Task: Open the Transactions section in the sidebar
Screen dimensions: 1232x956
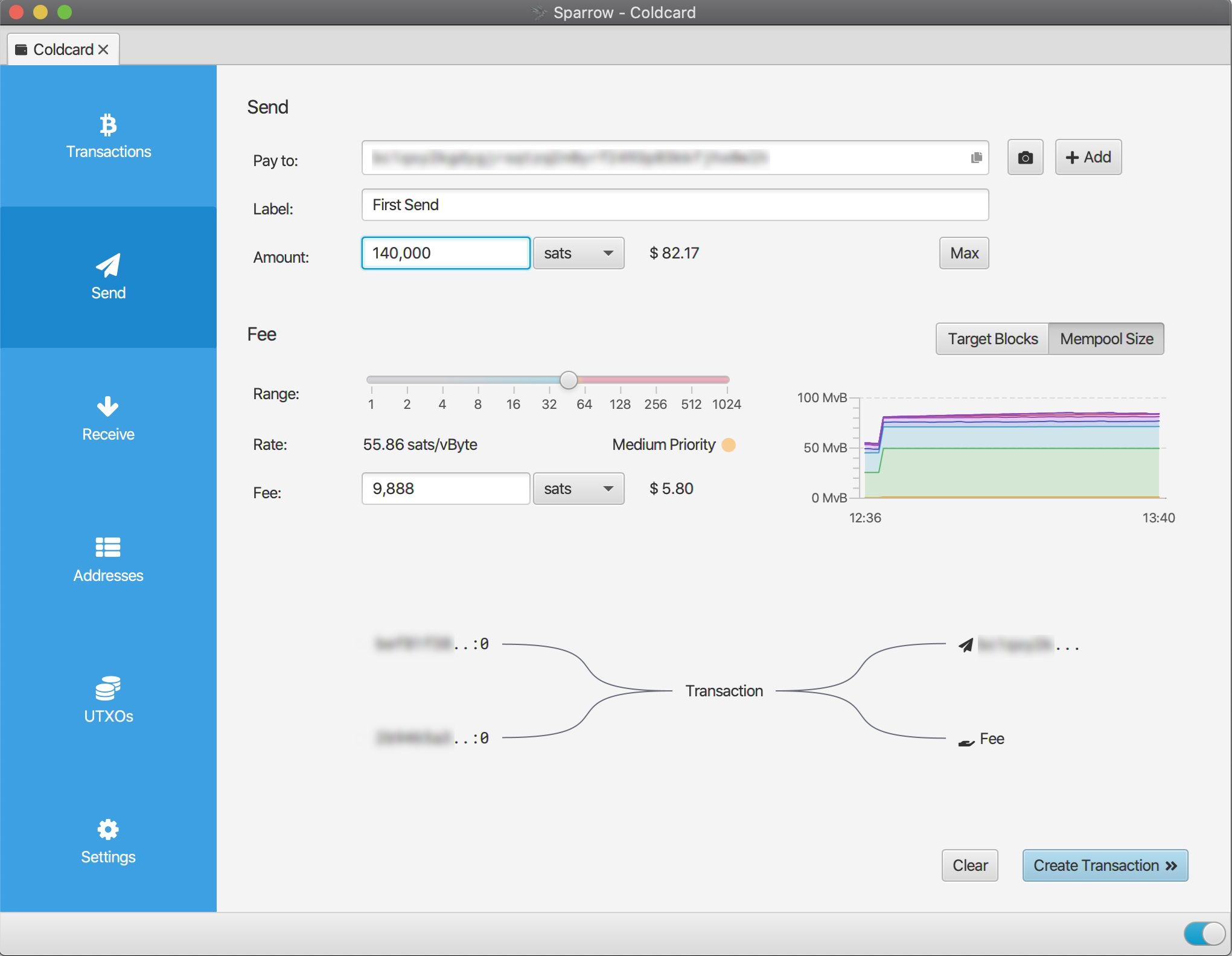Action: [x=108, y=136]
